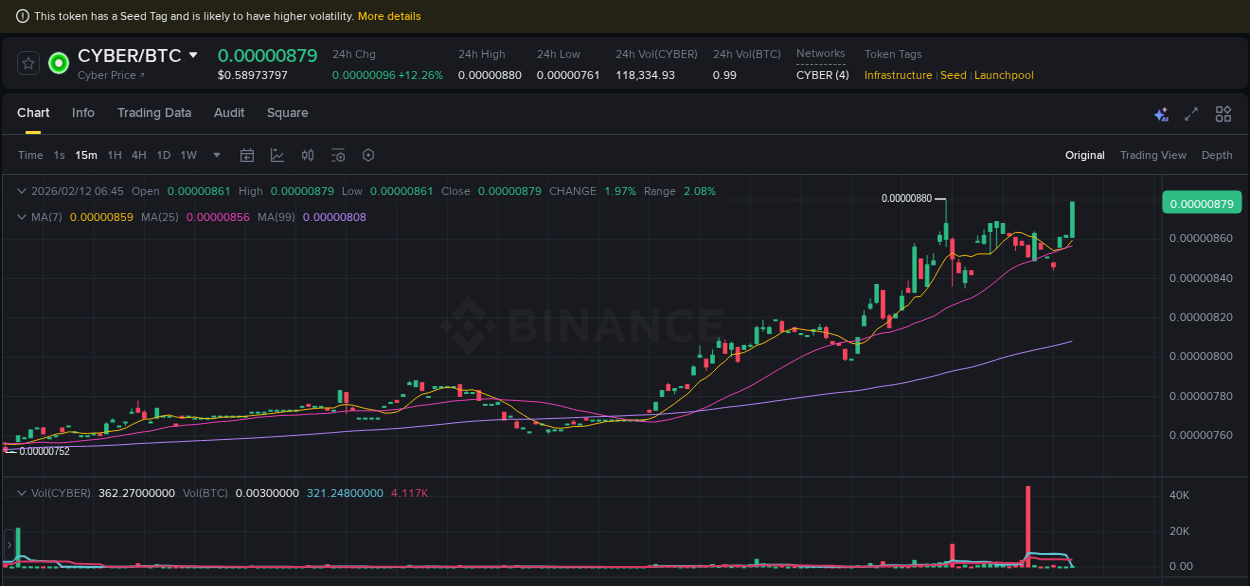Open the indicator settings list icon
Image resolution: width=1250 pixels, height=586 pixels.
[337, 155]
